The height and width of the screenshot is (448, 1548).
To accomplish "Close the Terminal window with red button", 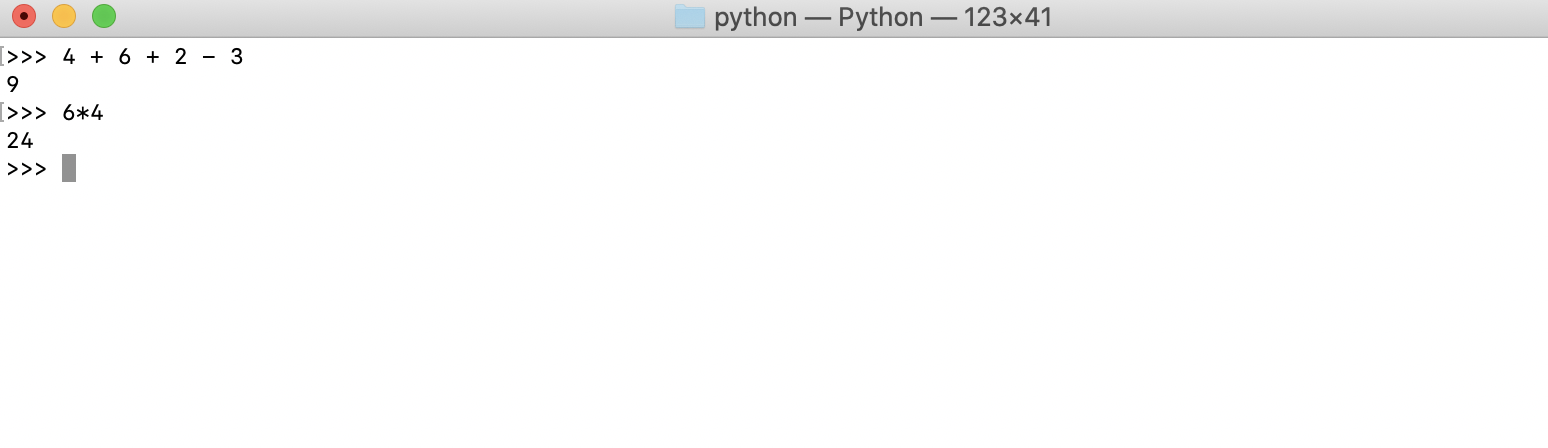I will click(x=24, y=17).
